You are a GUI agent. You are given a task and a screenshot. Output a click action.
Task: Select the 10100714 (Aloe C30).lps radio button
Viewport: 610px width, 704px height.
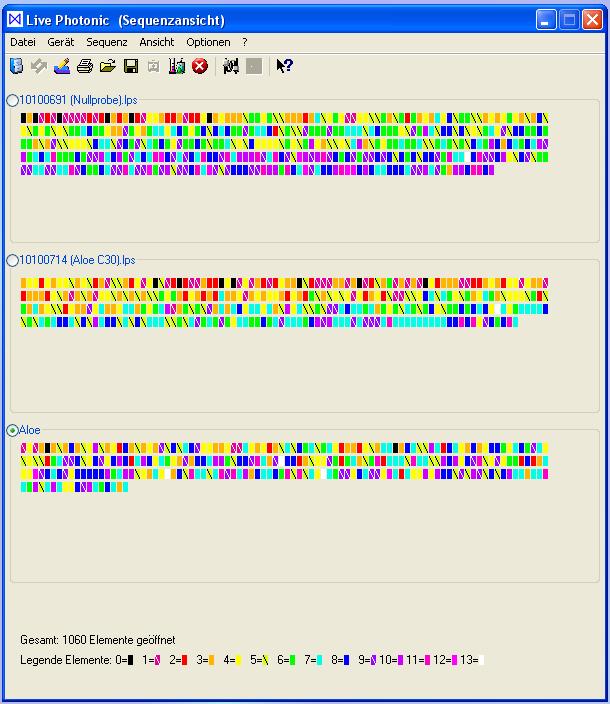pyautogui.click(x=13, y=260)
